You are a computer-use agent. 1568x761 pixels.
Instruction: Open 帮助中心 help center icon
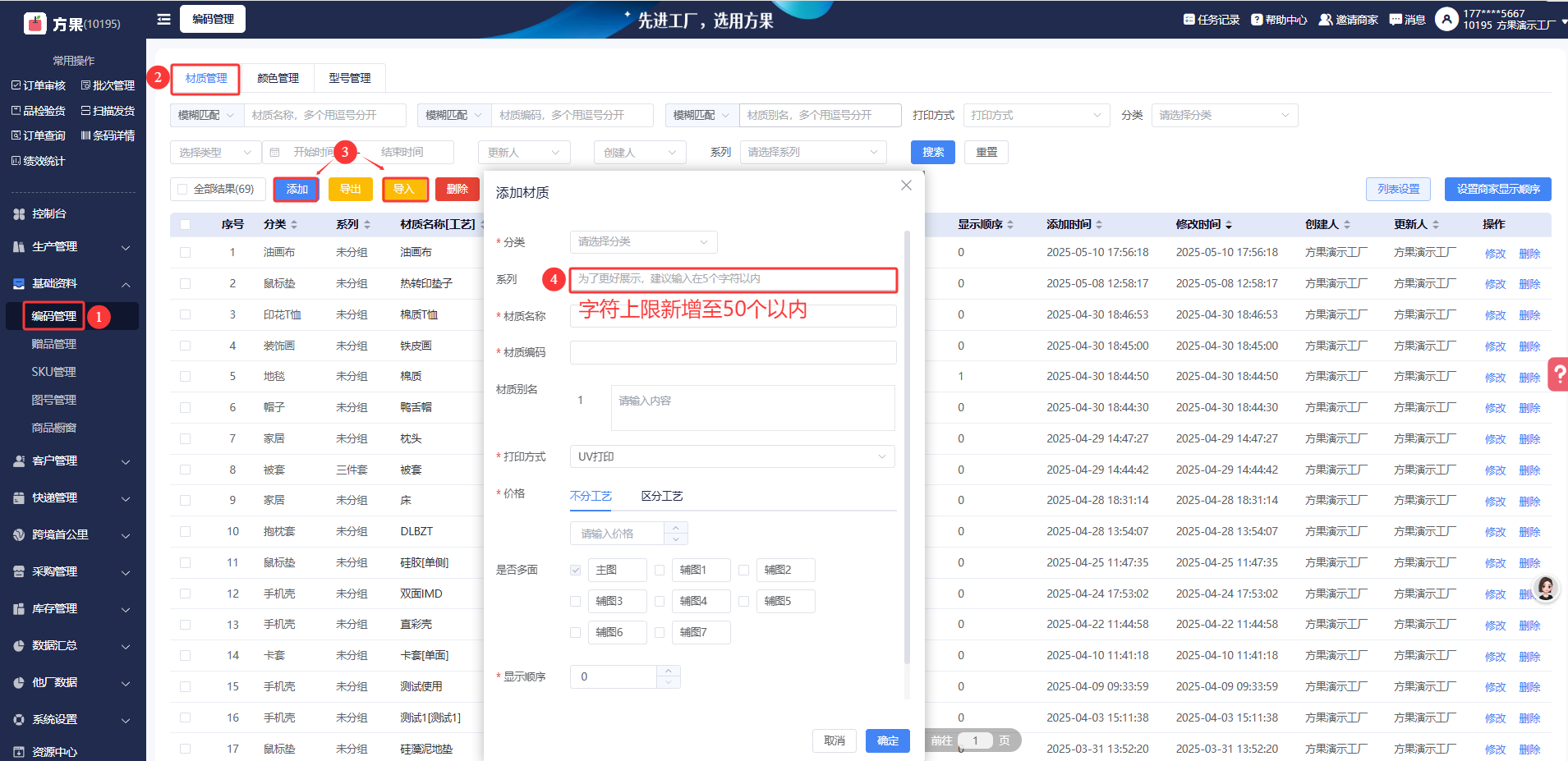(x=1257, y=20)
